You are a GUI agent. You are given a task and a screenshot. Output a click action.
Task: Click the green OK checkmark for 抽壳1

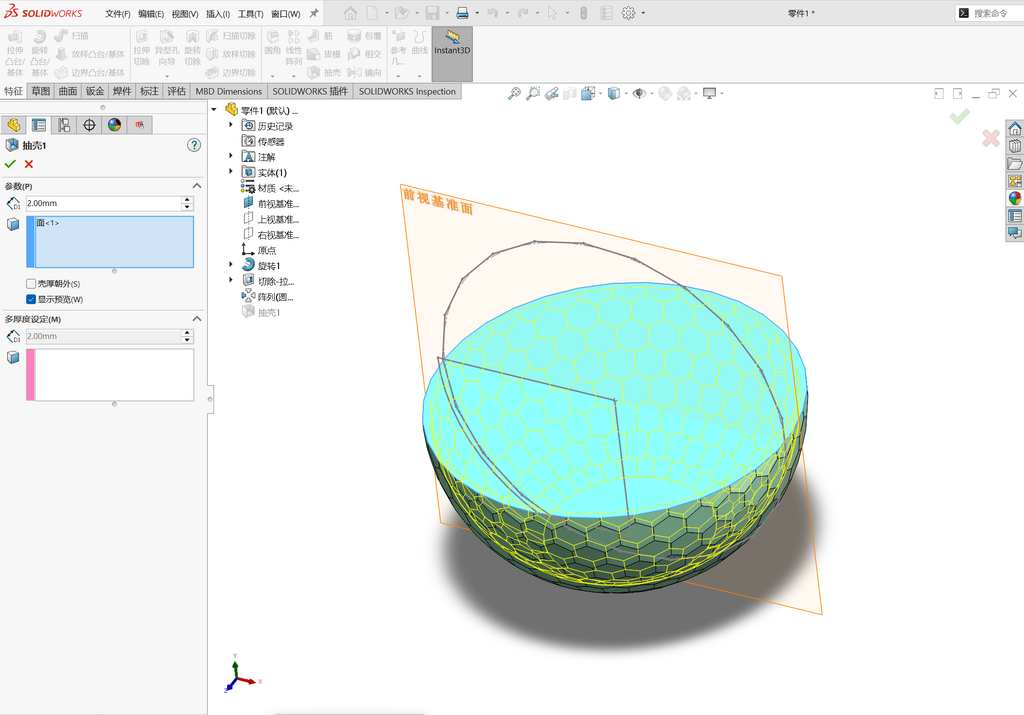coord(10,164)
